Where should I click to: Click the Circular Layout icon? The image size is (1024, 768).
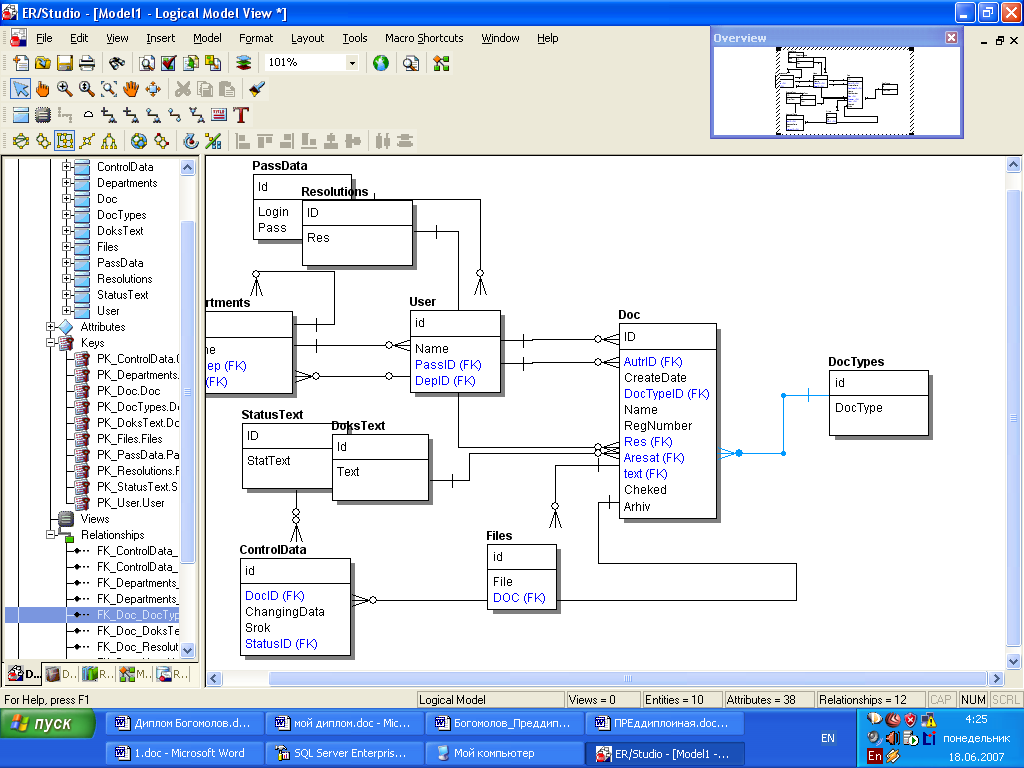[x=21, y=140]
